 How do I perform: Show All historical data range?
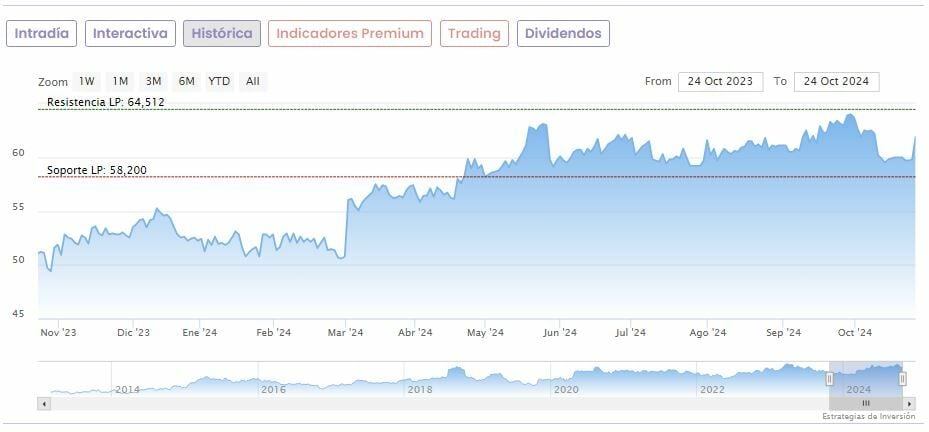pos(253,82)
